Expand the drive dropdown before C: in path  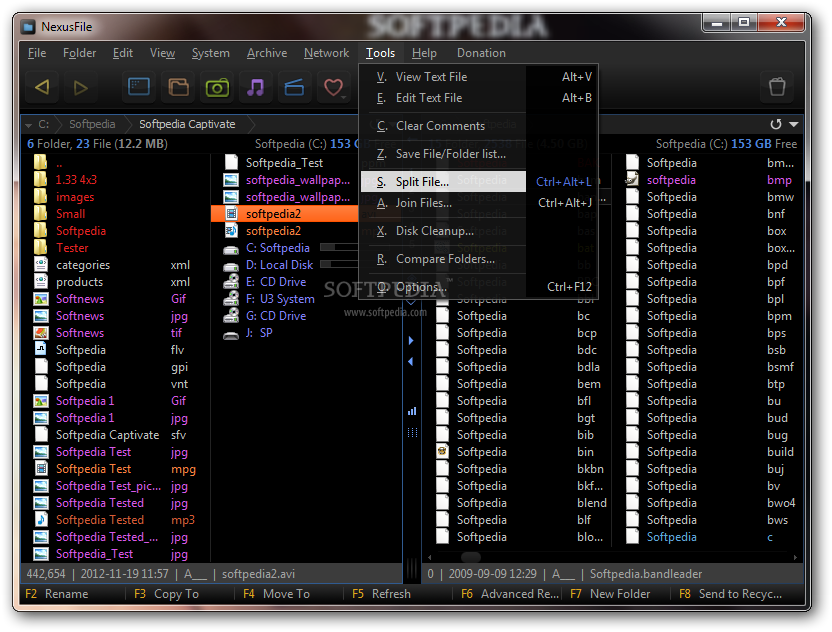click(x=28, y=125)
